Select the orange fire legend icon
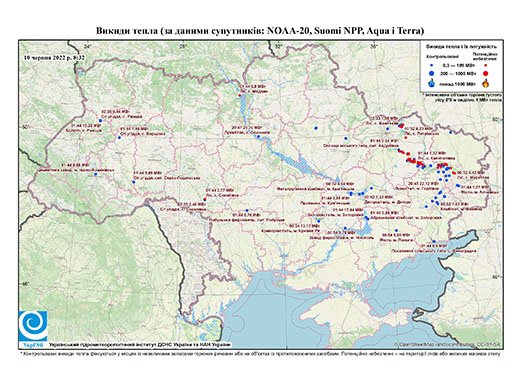Screen dimensions: 520x368 486,83
